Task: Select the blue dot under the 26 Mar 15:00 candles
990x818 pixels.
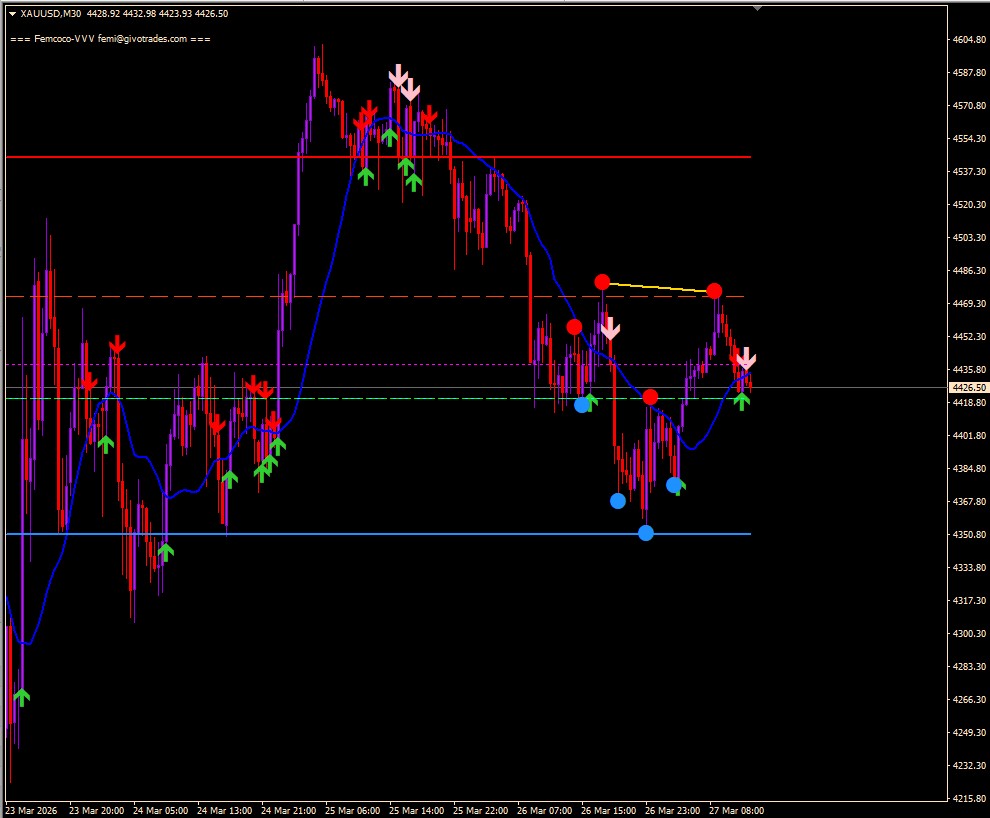Action: [x=618, y=500]
